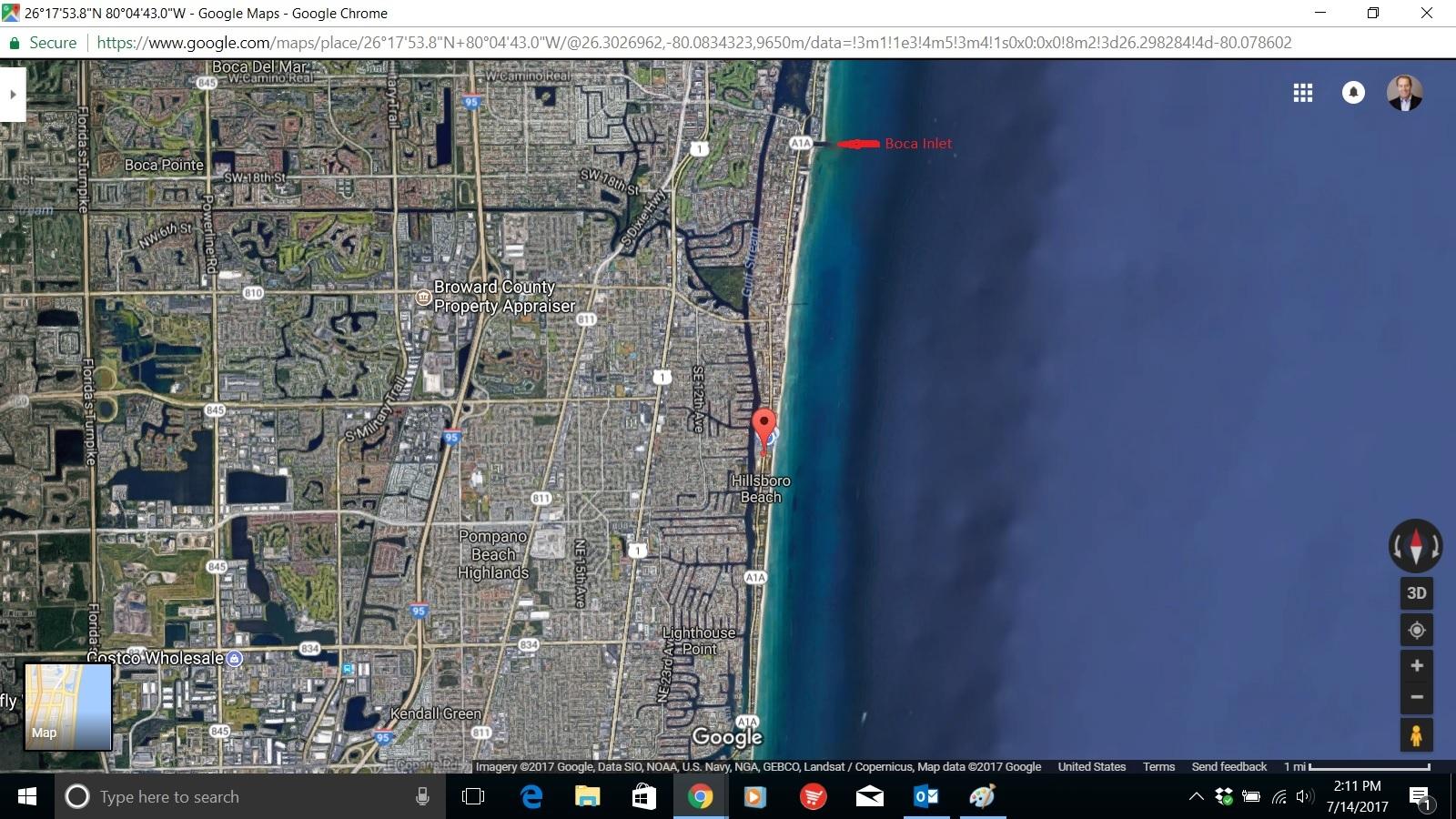Zoom out on the map
The width and height of the screenshot is (1456, 819).
[x=1416, y=698]
